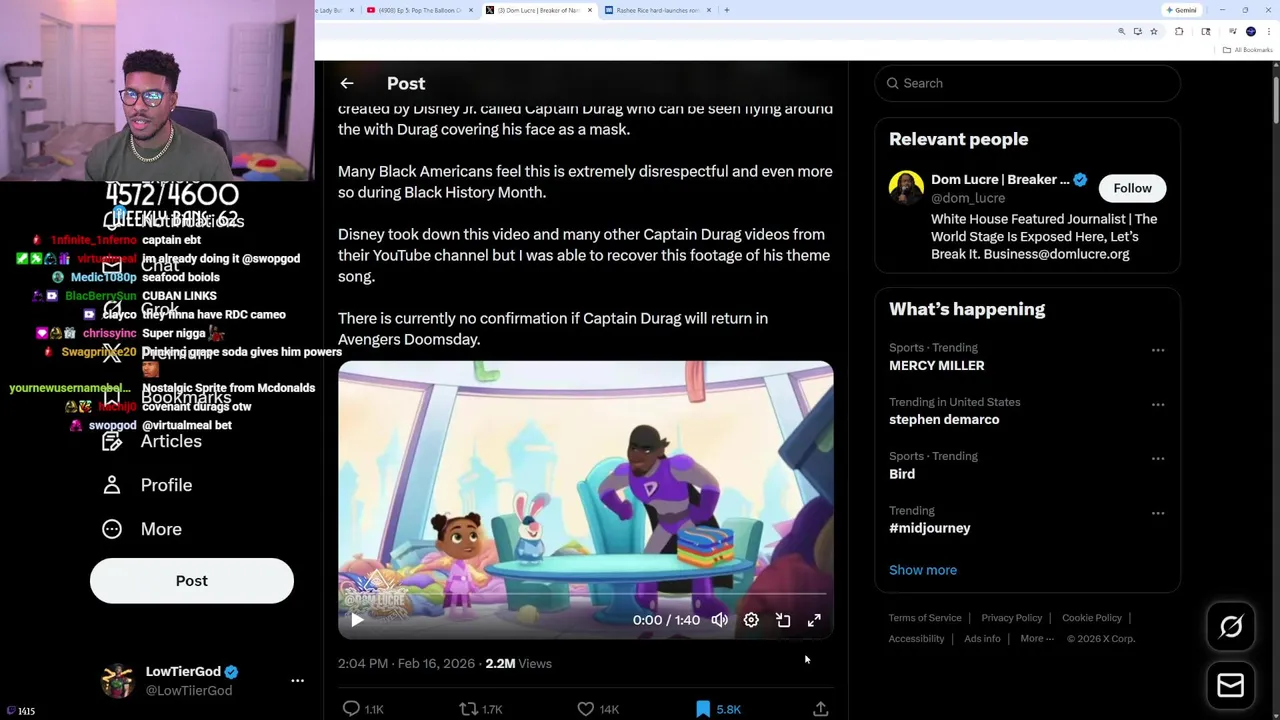The image size is (1280, 720).
Task: Close the Rashee Rice tab
Action: (709, 10)
